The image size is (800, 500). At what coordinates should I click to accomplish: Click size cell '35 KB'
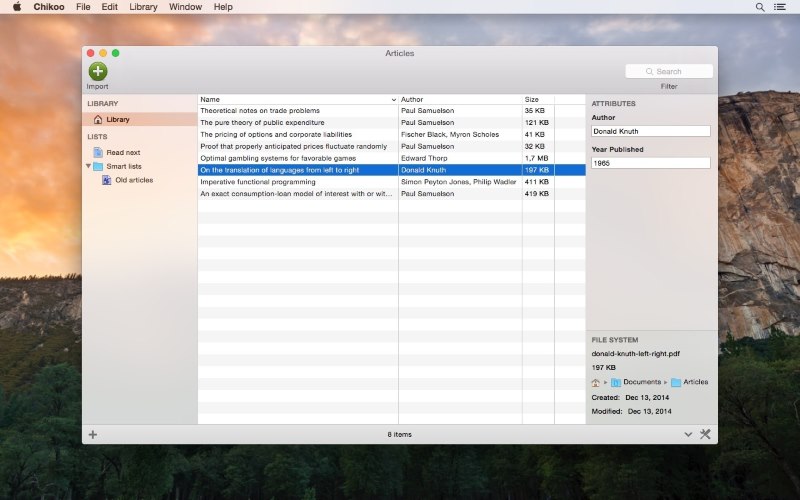click(x=535, y=111)
